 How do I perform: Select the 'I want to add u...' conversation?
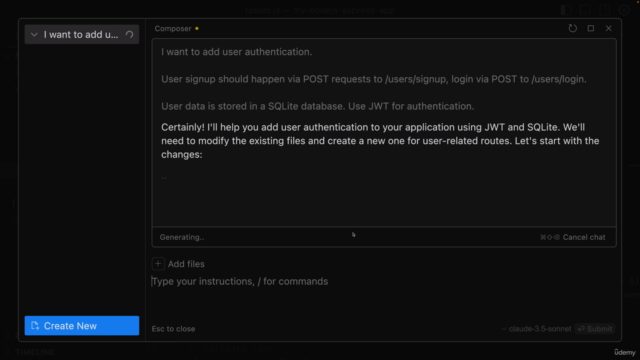tap(81, 35)
